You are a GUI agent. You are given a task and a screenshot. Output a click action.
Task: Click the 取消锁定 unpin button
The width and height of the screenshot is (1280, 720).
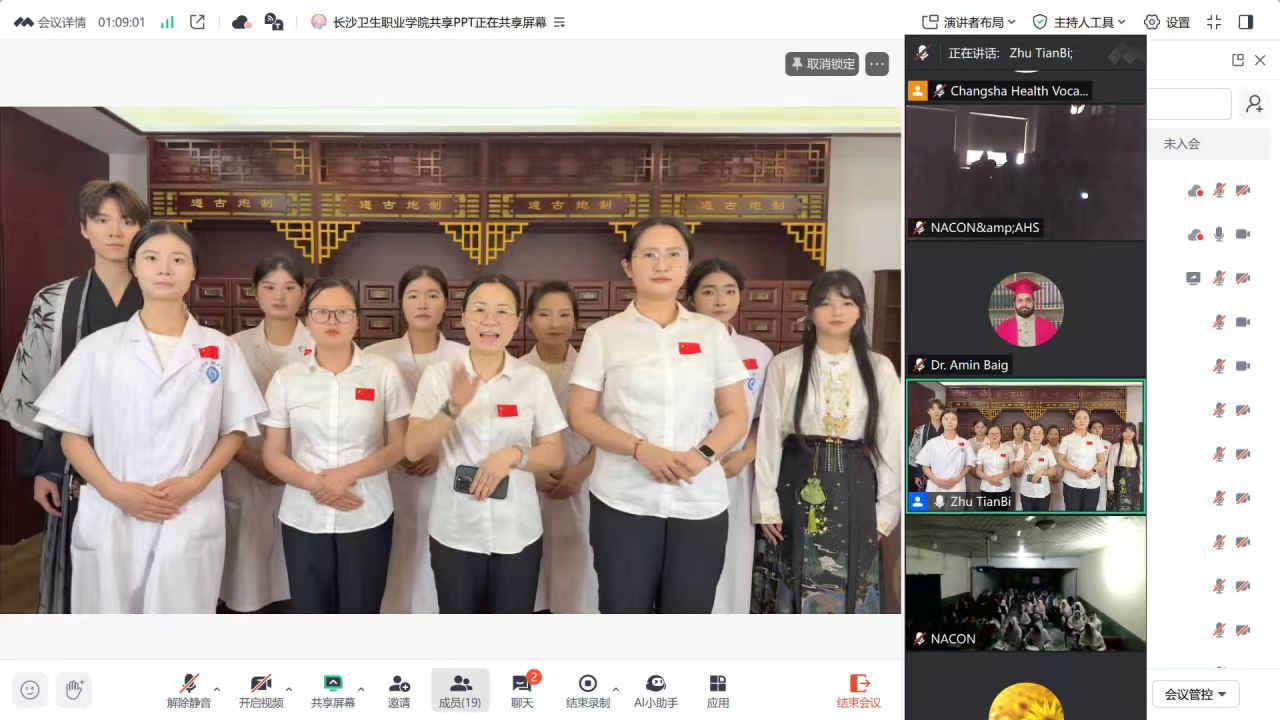[822, 64]
